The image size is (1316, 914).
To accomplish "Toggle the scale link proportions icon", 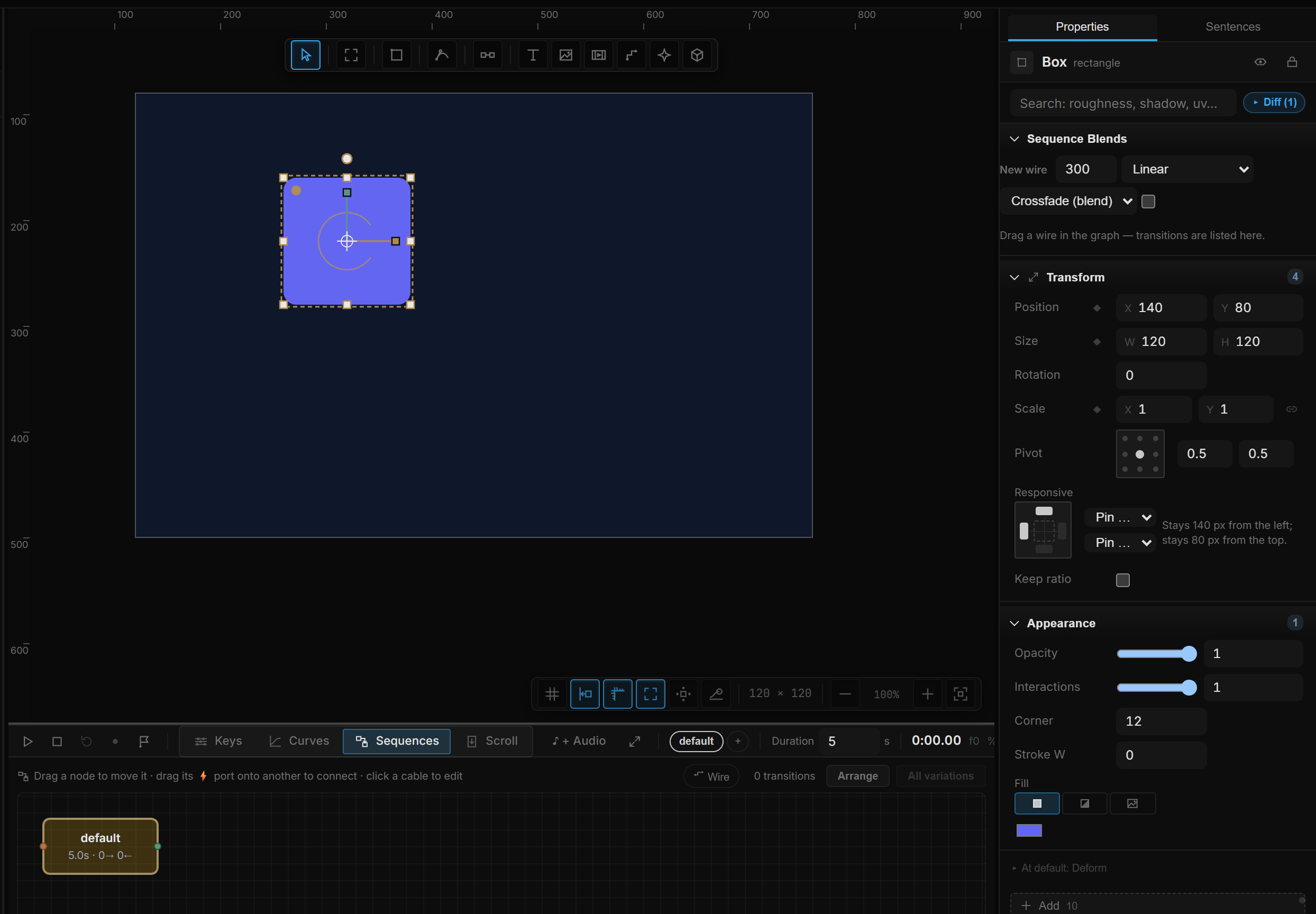I will [x=1291, y=409].
